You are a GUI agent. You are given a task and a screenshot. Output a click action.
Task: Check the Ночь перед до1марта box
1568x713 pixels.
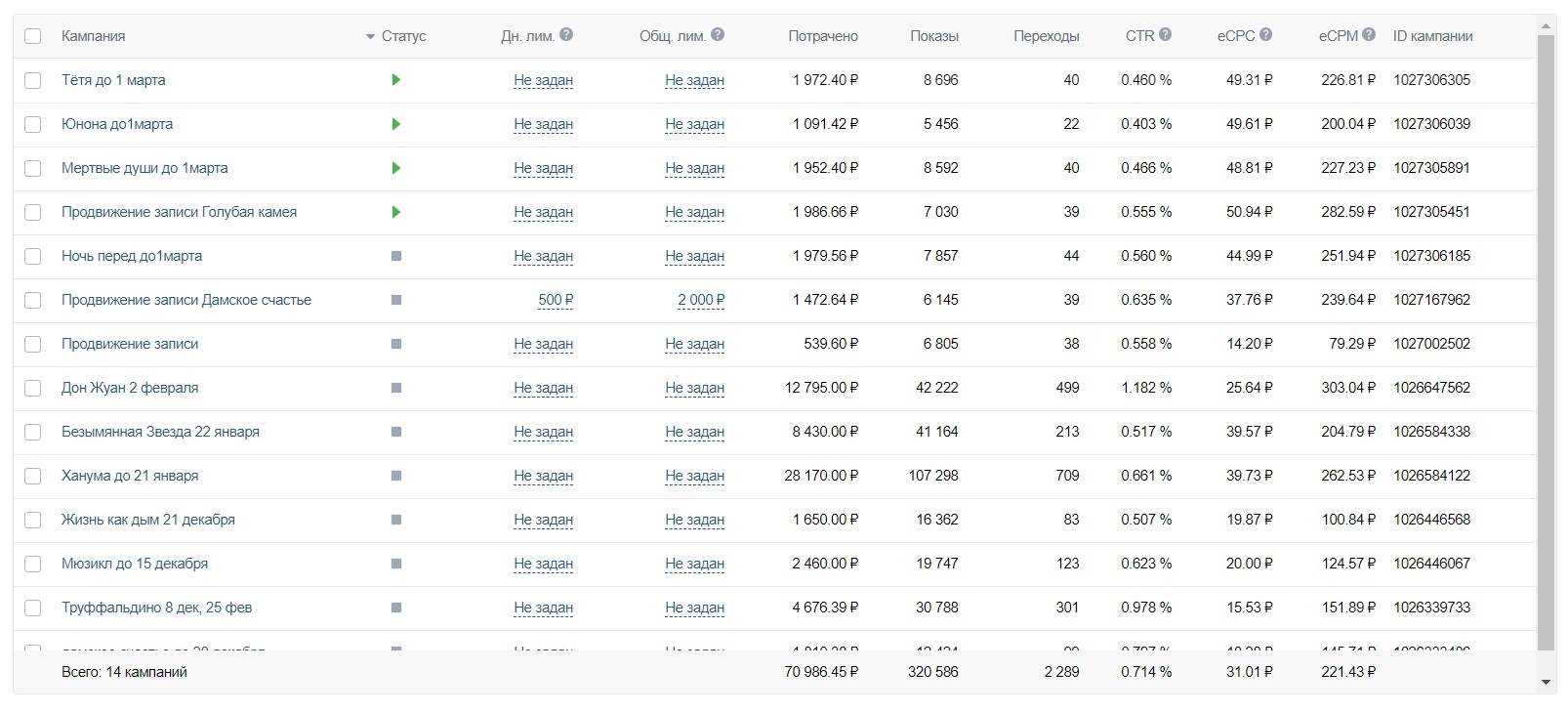33,256
